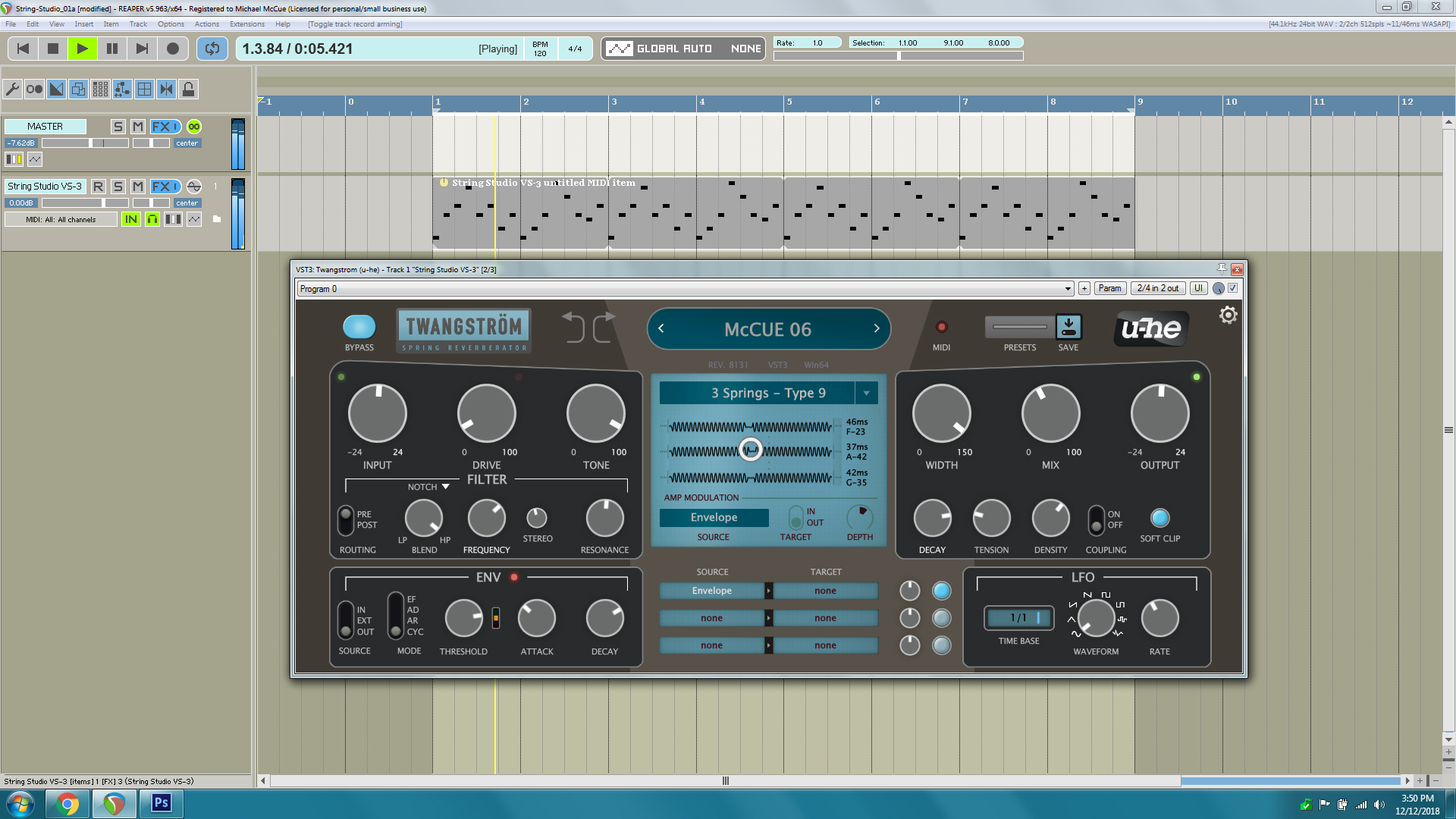Toggle the COUPLING on/off switch
The width and height of the screenshot is (1456, 819).
coord(1096,519)
